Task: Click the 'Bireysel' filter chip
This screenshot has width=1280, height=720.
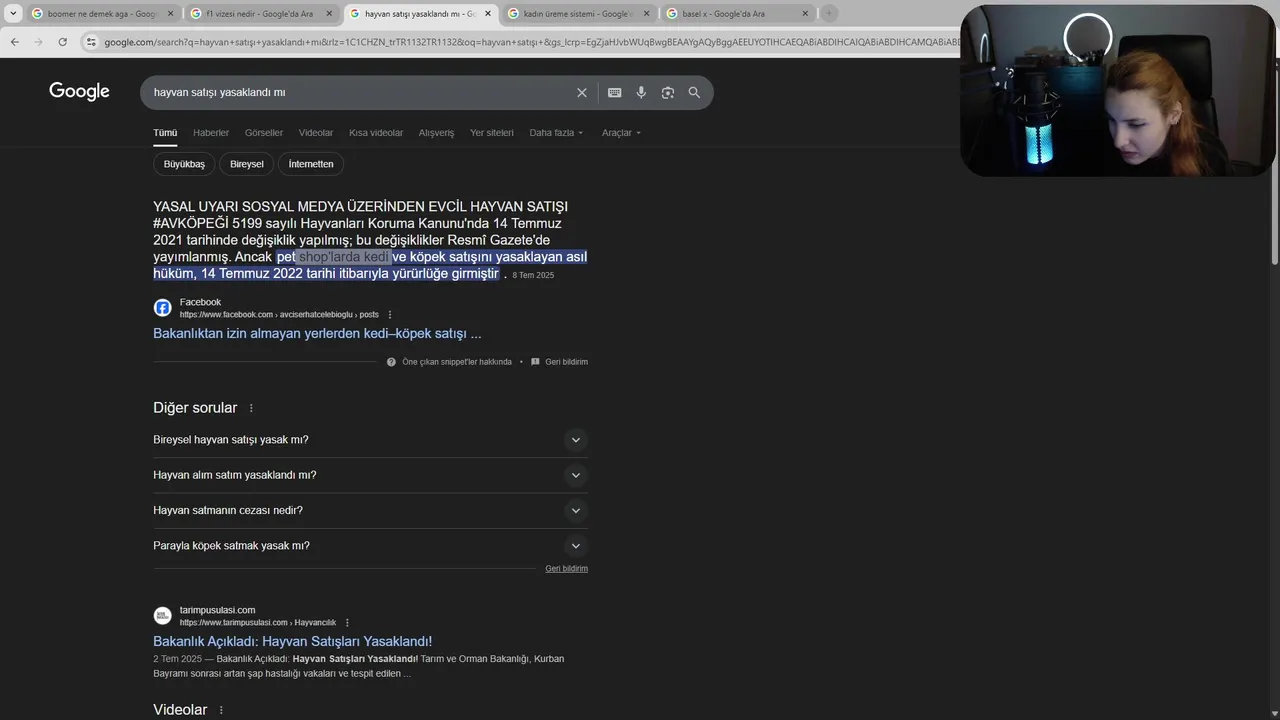Action: [247, 164]
